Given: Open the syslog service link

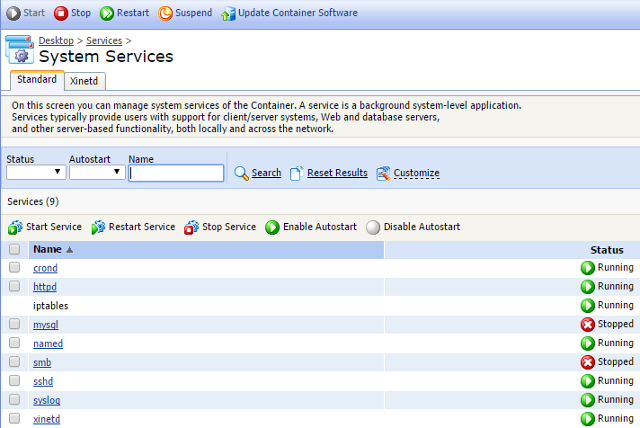Looking at the screenshot, I should click(47, 401).
